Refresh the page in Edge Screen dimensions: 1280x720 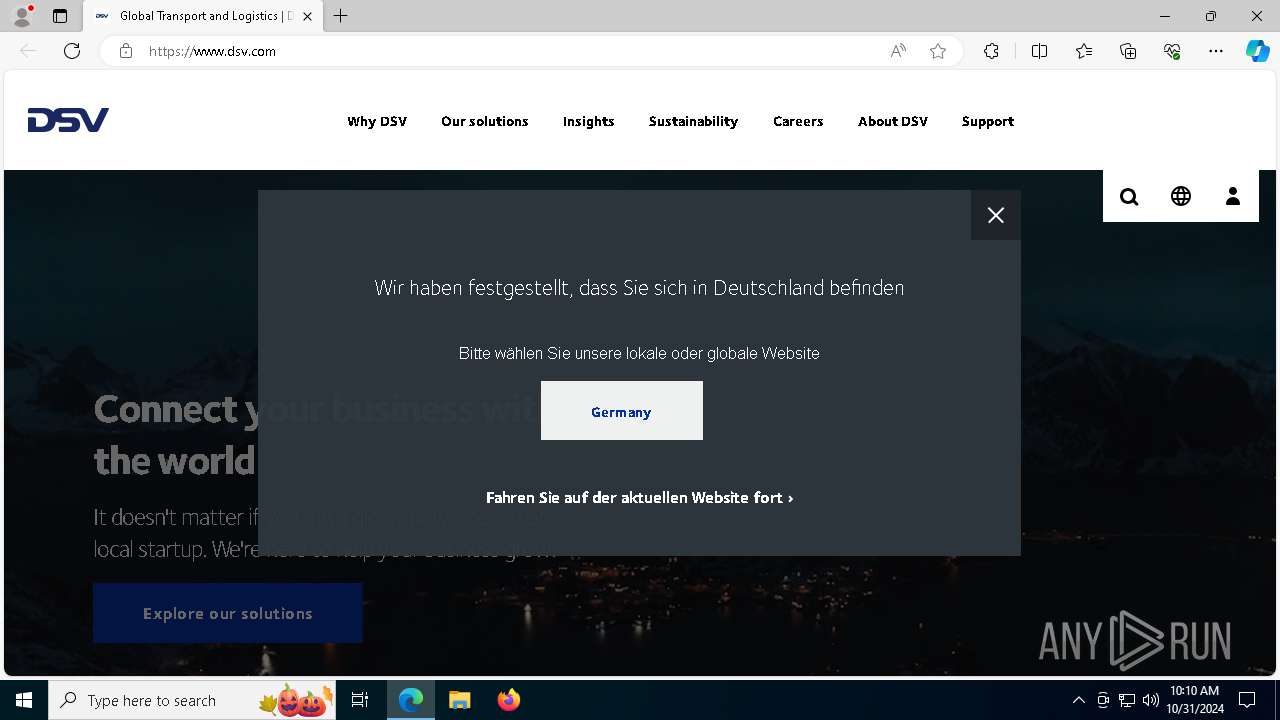[72, 51]
